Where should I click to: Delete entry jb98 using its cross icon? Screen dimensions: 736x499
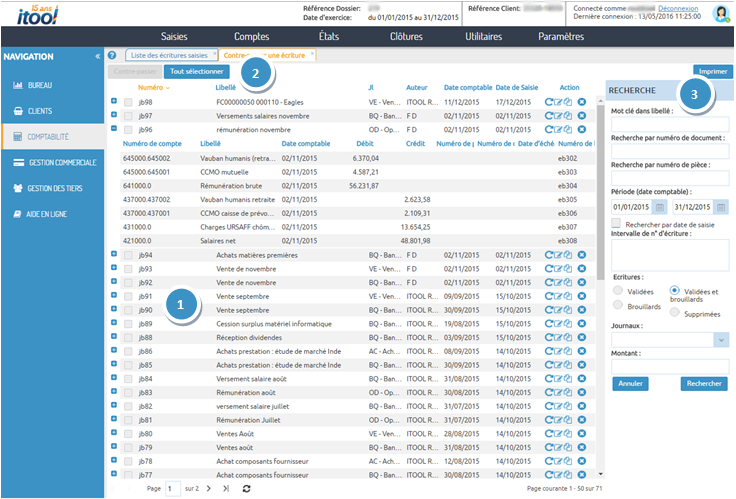tap(582, 102)
